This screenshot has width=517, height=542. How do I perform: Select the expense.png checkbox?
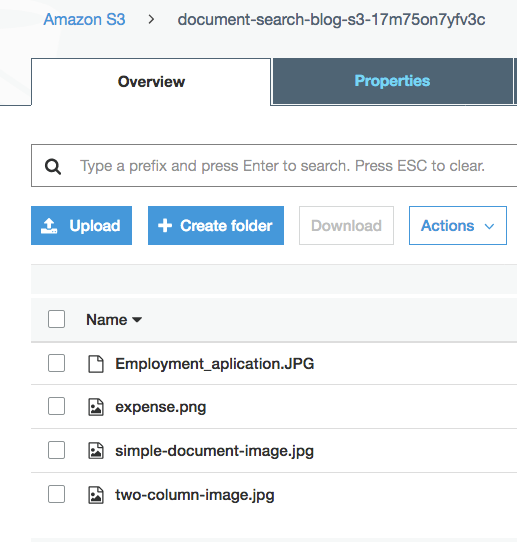tap(56, 406)
